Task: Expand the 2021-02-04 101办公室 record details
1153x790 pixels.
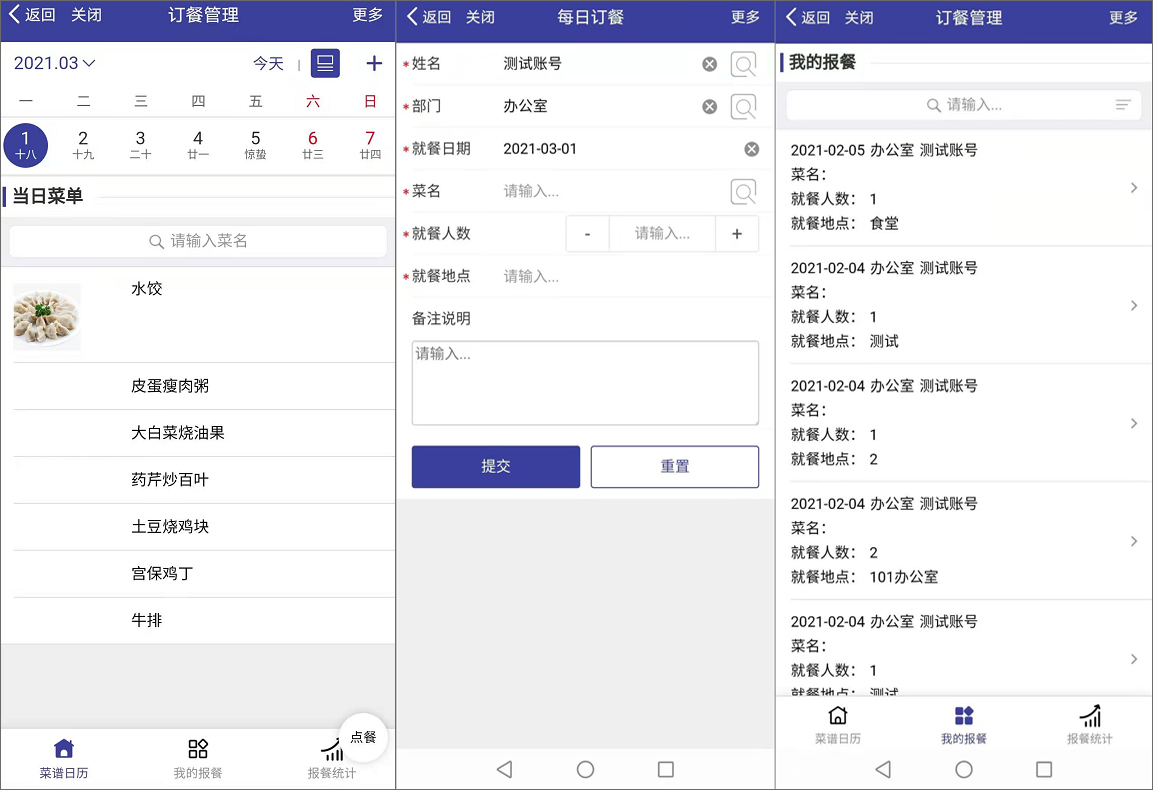Action: click(x=1133, y=540)
